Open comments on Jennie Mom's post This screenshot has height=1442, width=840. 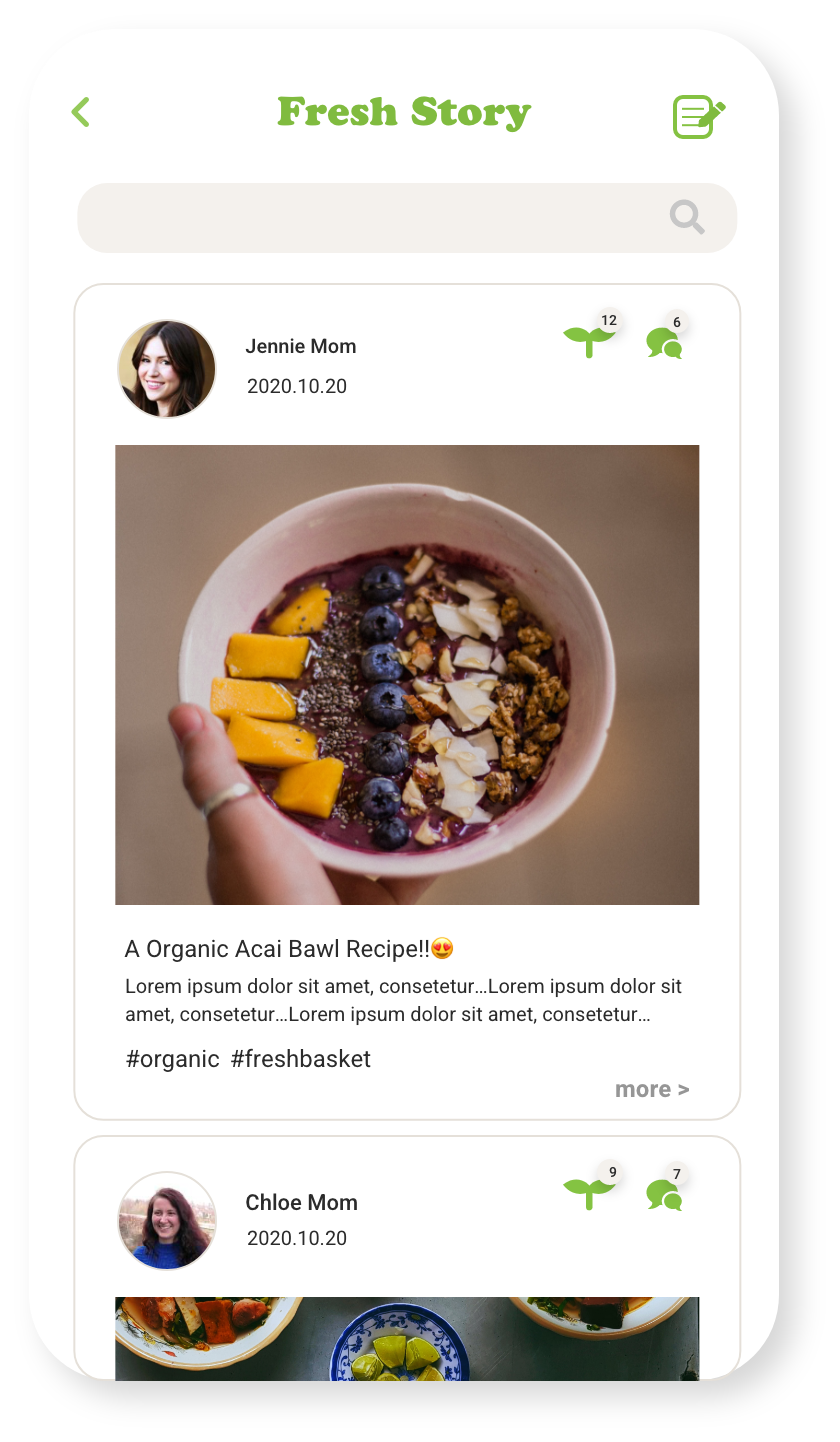point(664,343)
